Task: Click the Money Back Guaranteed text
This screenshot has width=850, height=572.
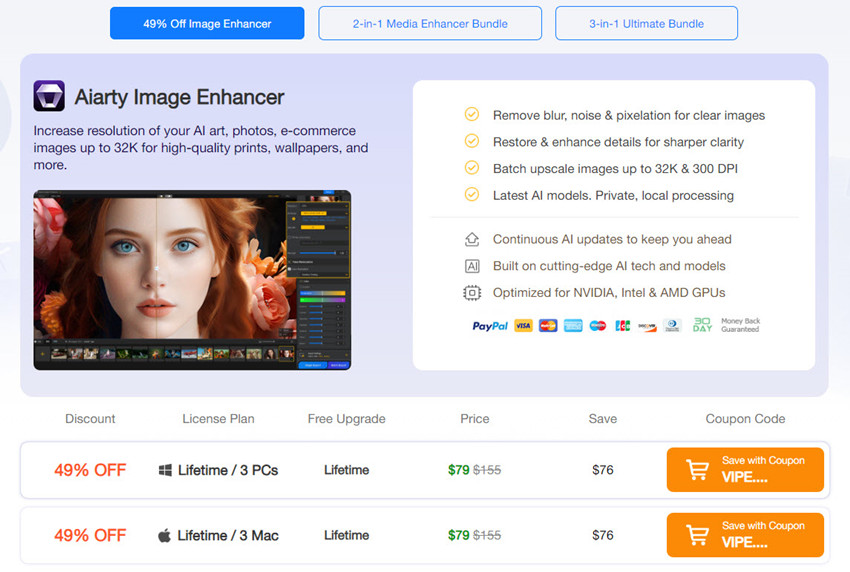Action: pyautogui.click(x=740, y=325)
